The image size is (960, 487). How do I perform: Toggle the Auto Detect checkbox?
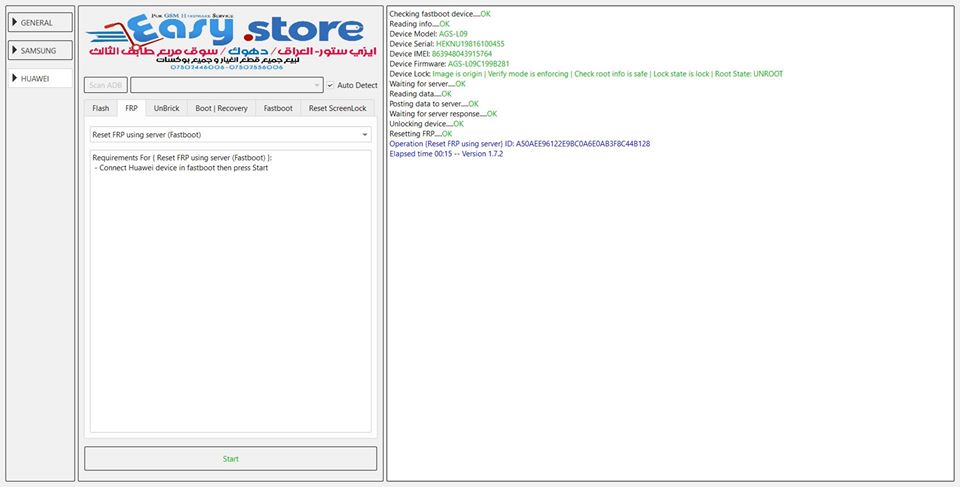click(x=330, y=85)
